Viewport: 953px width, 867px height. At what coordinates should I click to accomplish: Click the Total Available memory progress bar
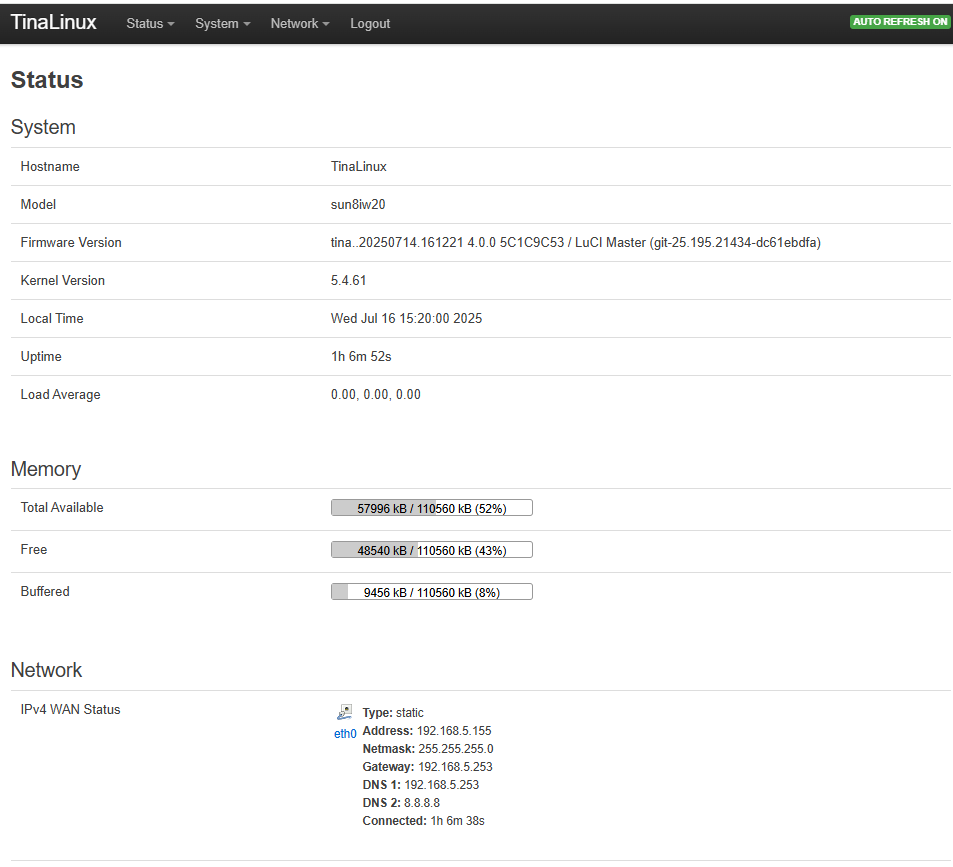431,508
